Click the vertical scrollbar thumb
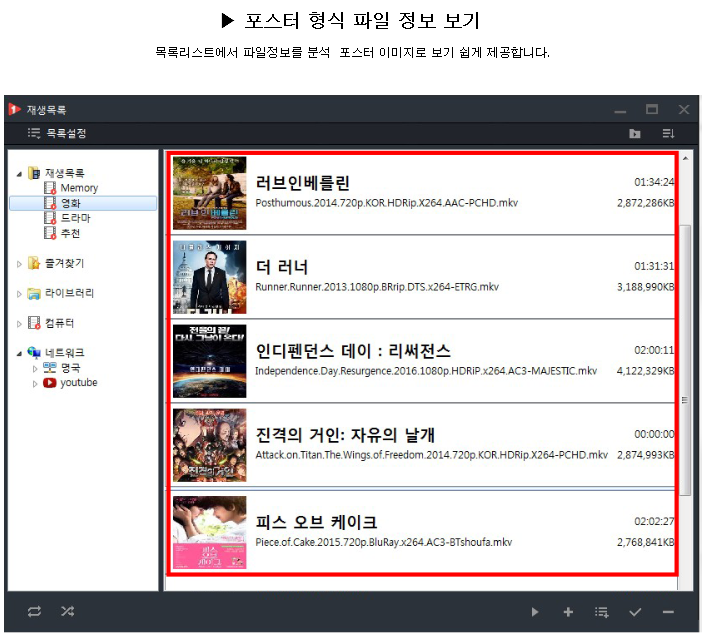 [x=685, y=359]
